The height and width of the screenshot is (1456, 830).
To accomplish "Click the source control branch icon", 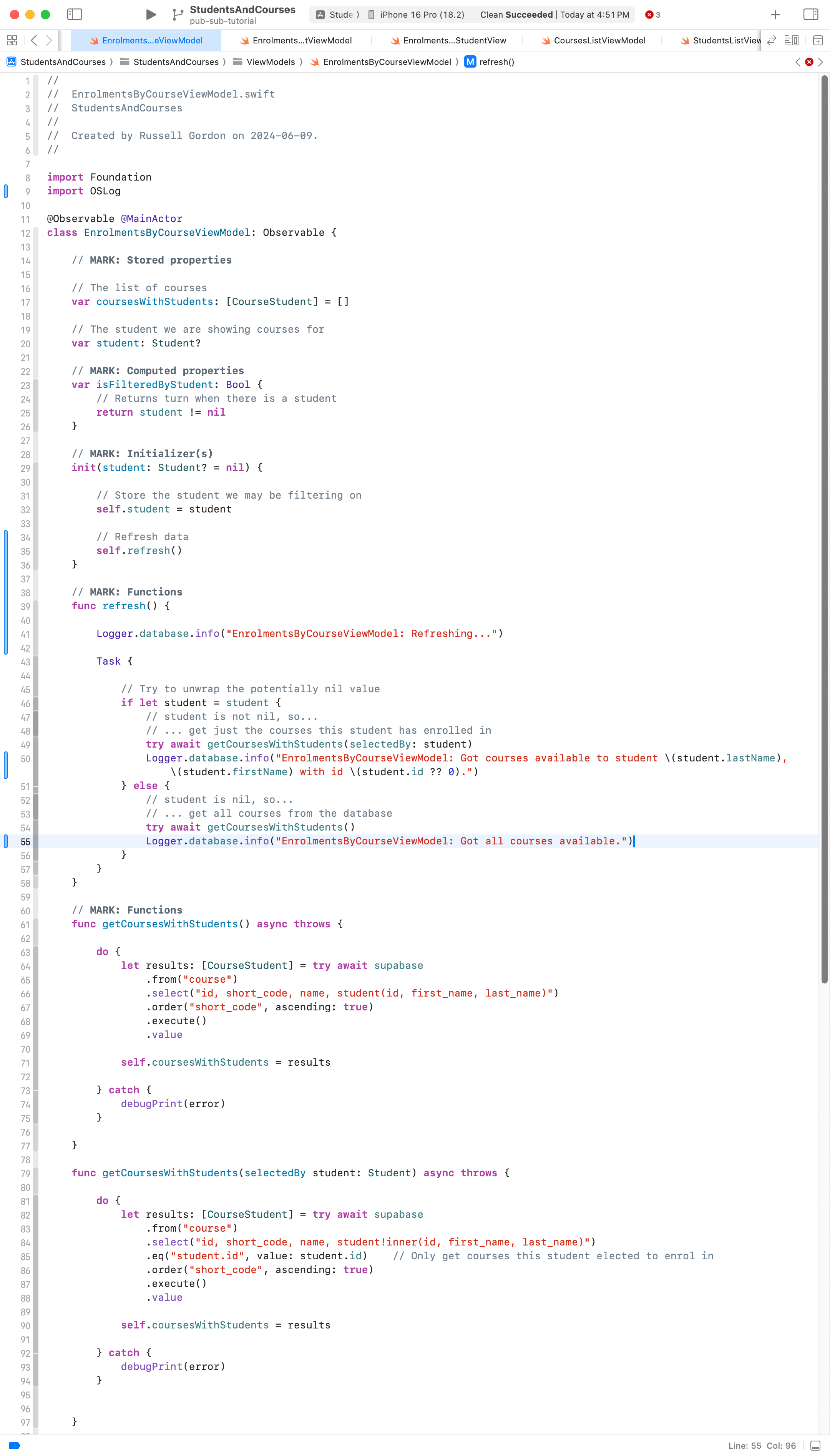I will coord(178,14).
